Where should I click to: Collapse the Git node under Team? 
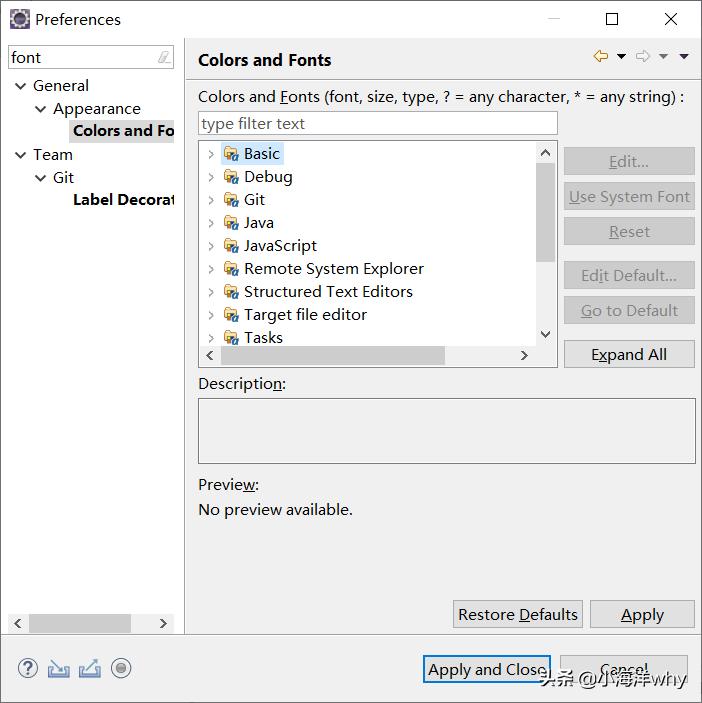click(x=40, y=178)
